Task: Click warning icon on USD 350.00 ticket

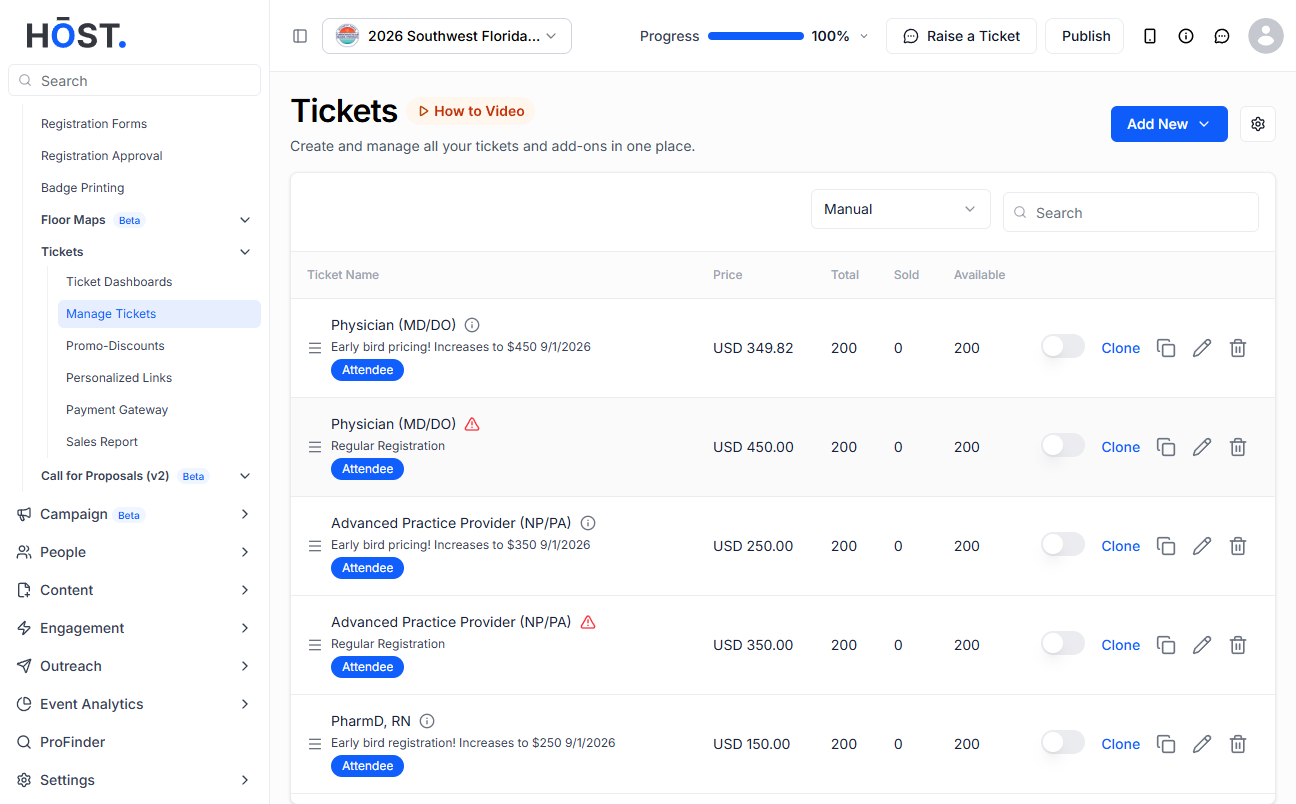Action: tap(588, 622)
